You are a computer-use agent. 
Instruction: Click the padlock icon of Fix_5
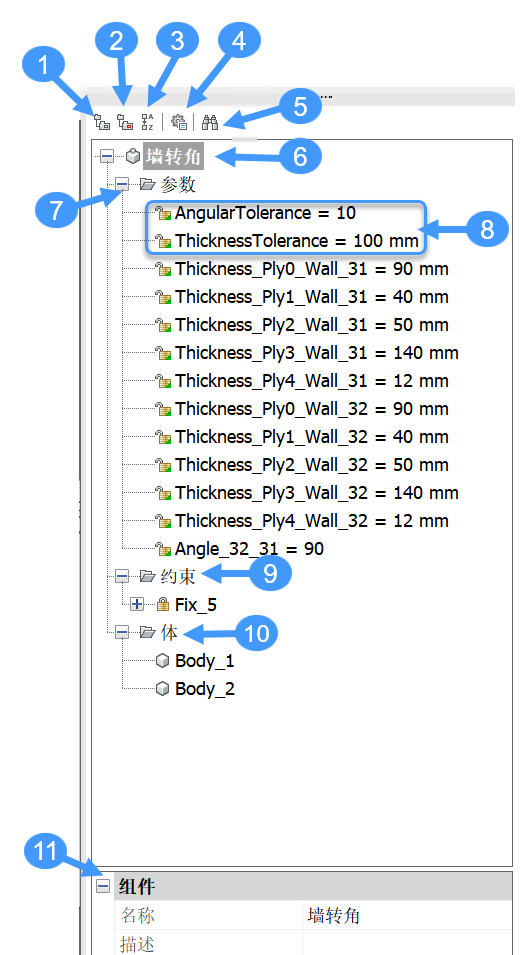(163, 604)
